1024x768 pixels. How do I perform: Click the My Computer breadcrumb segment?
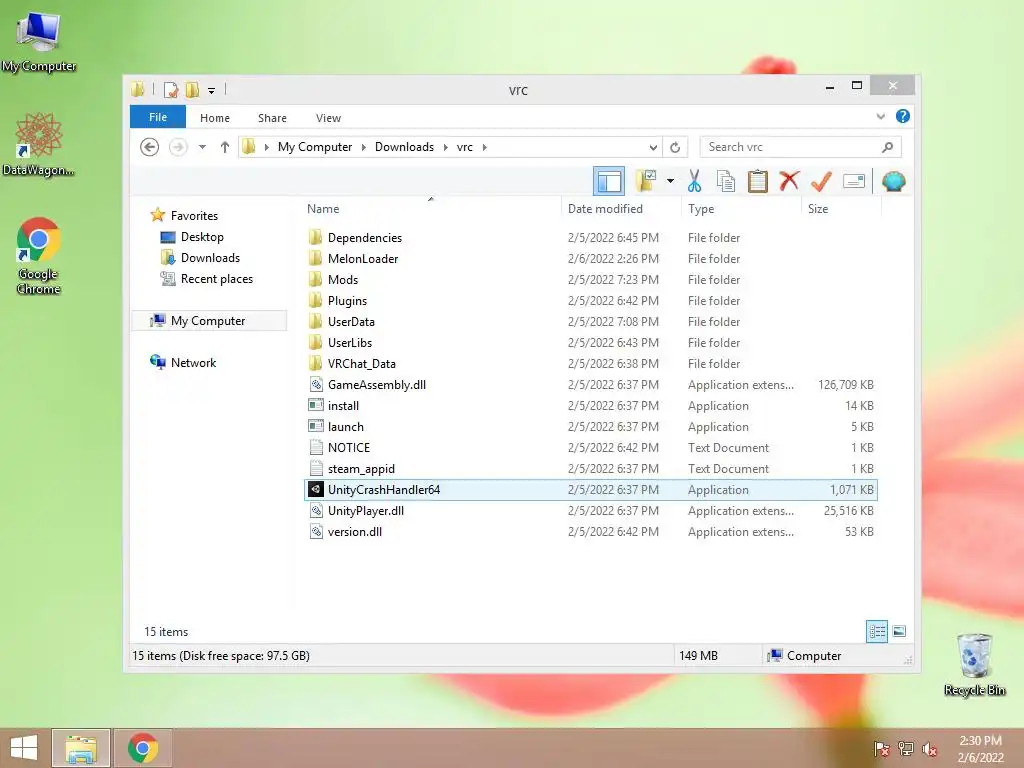315,147
